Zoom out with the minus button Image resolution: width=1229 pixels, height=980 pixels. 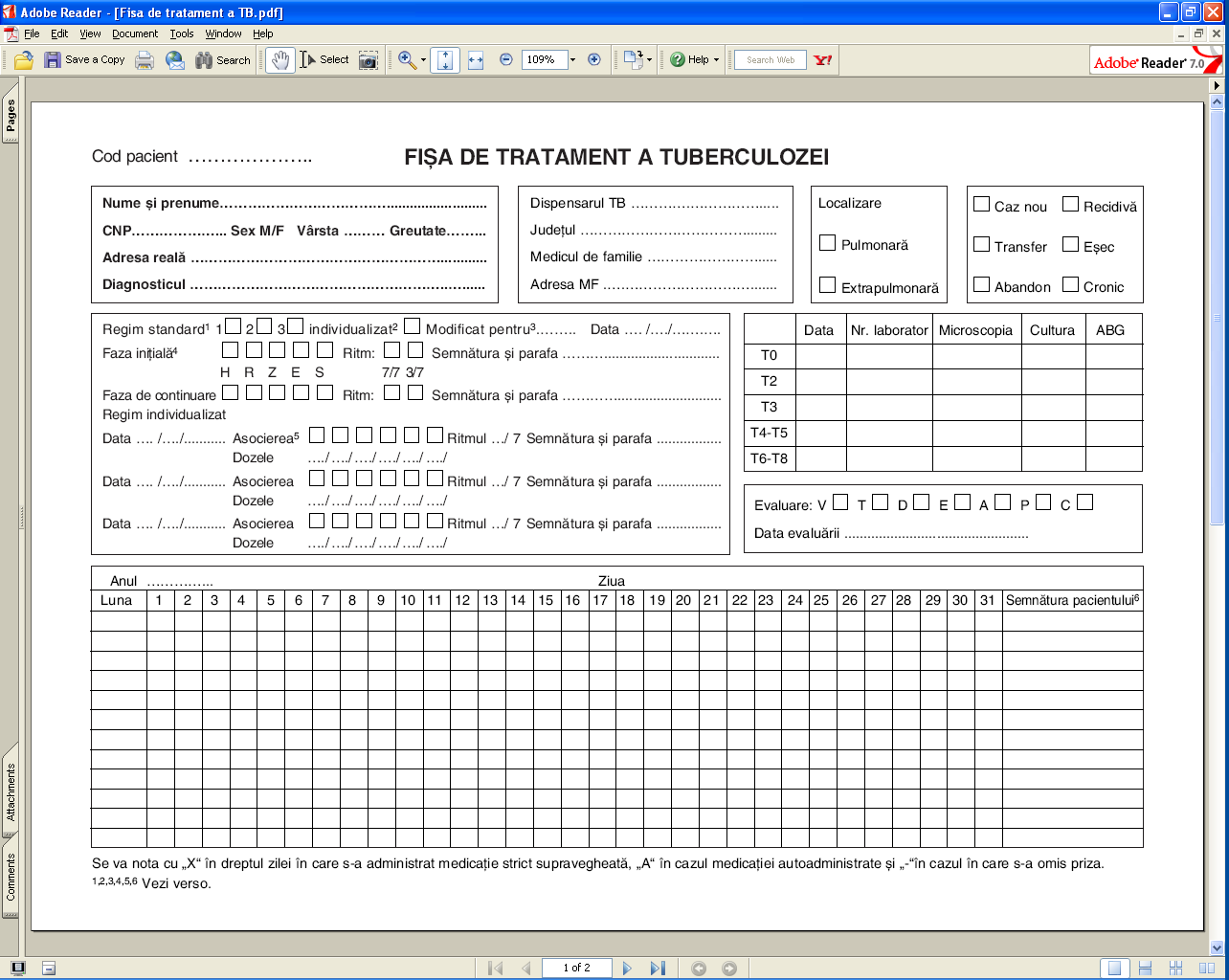506,59
